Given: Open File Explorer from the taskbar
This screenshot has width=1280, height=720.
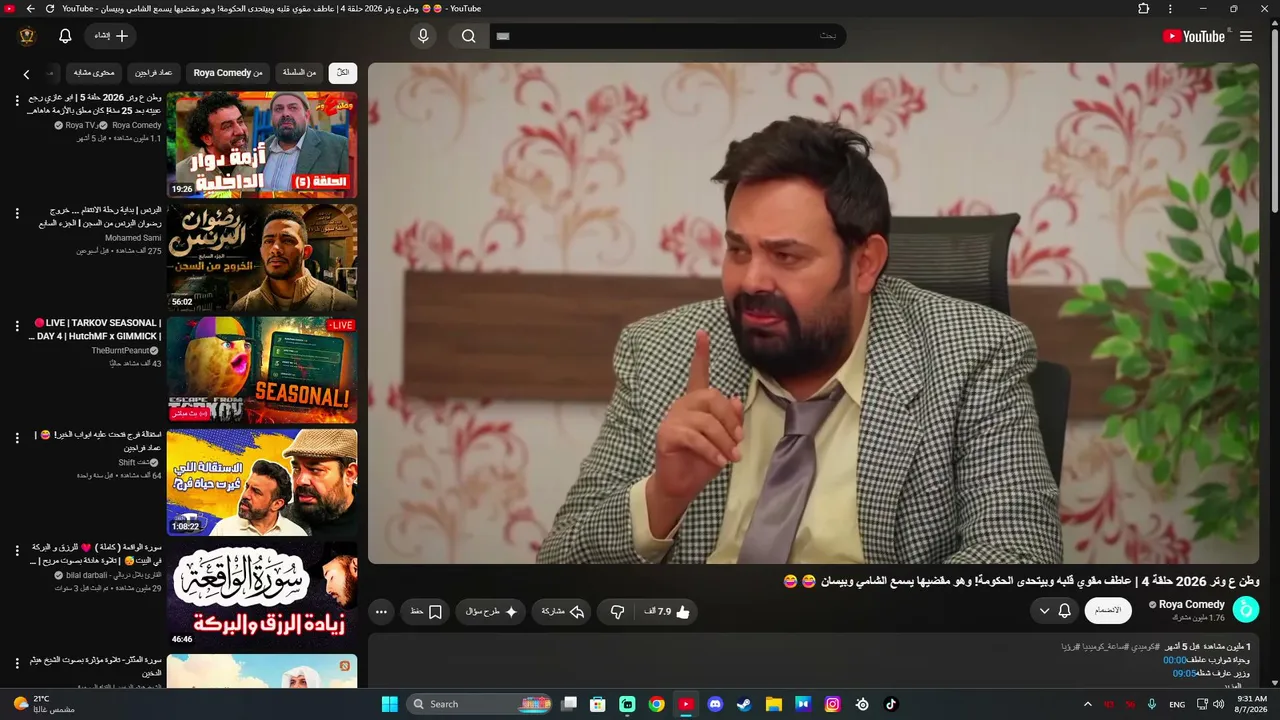Looking at the screenshot, I should [773, 704].
